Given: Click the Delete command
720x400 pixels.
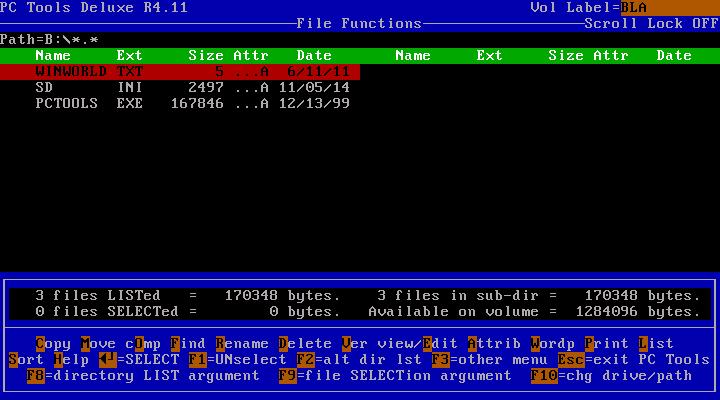Looking at the screenshot, I should [x=304, y=343].
